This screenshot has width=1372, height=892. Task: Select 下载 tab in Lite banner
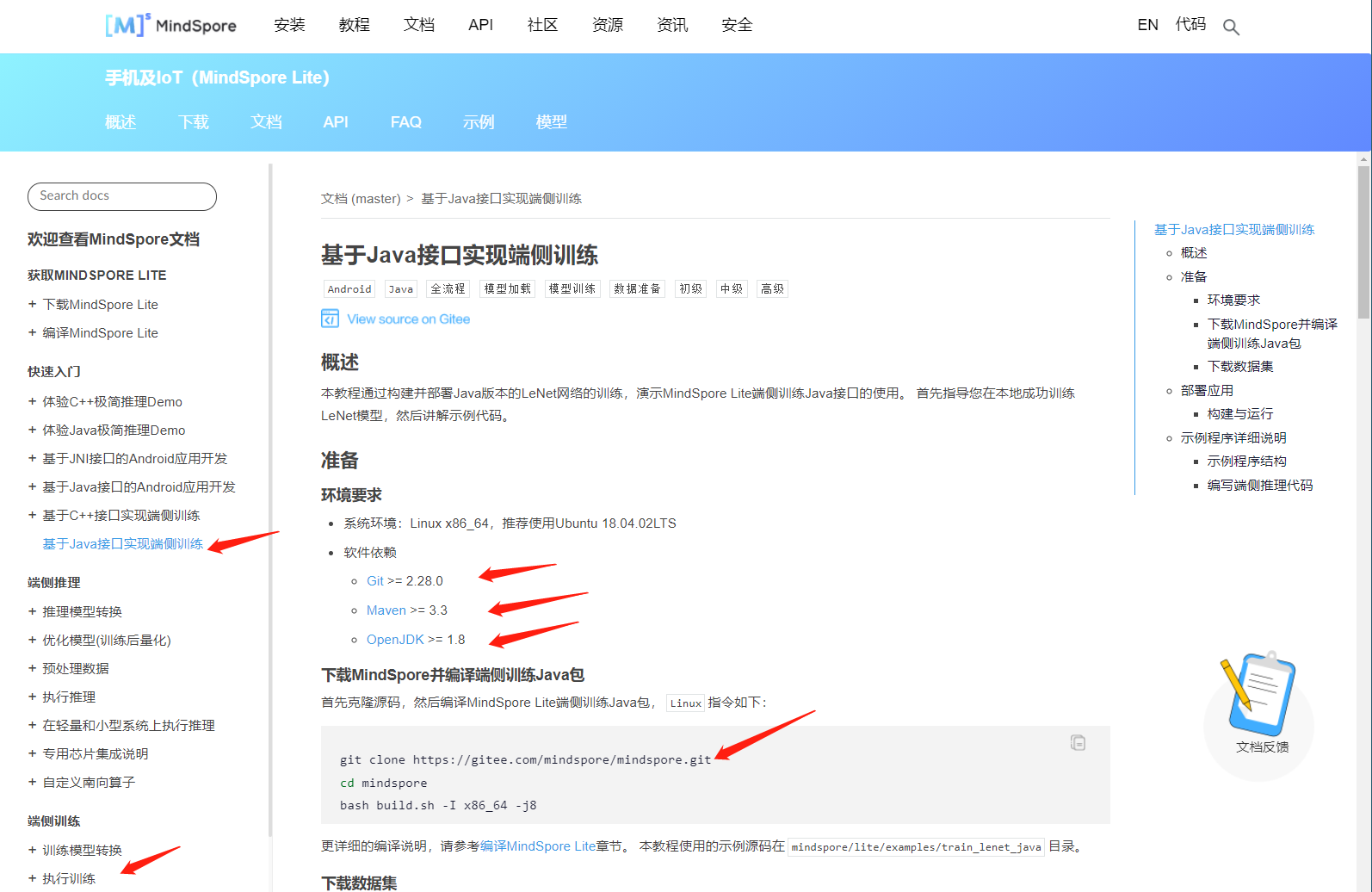(194, 122)
